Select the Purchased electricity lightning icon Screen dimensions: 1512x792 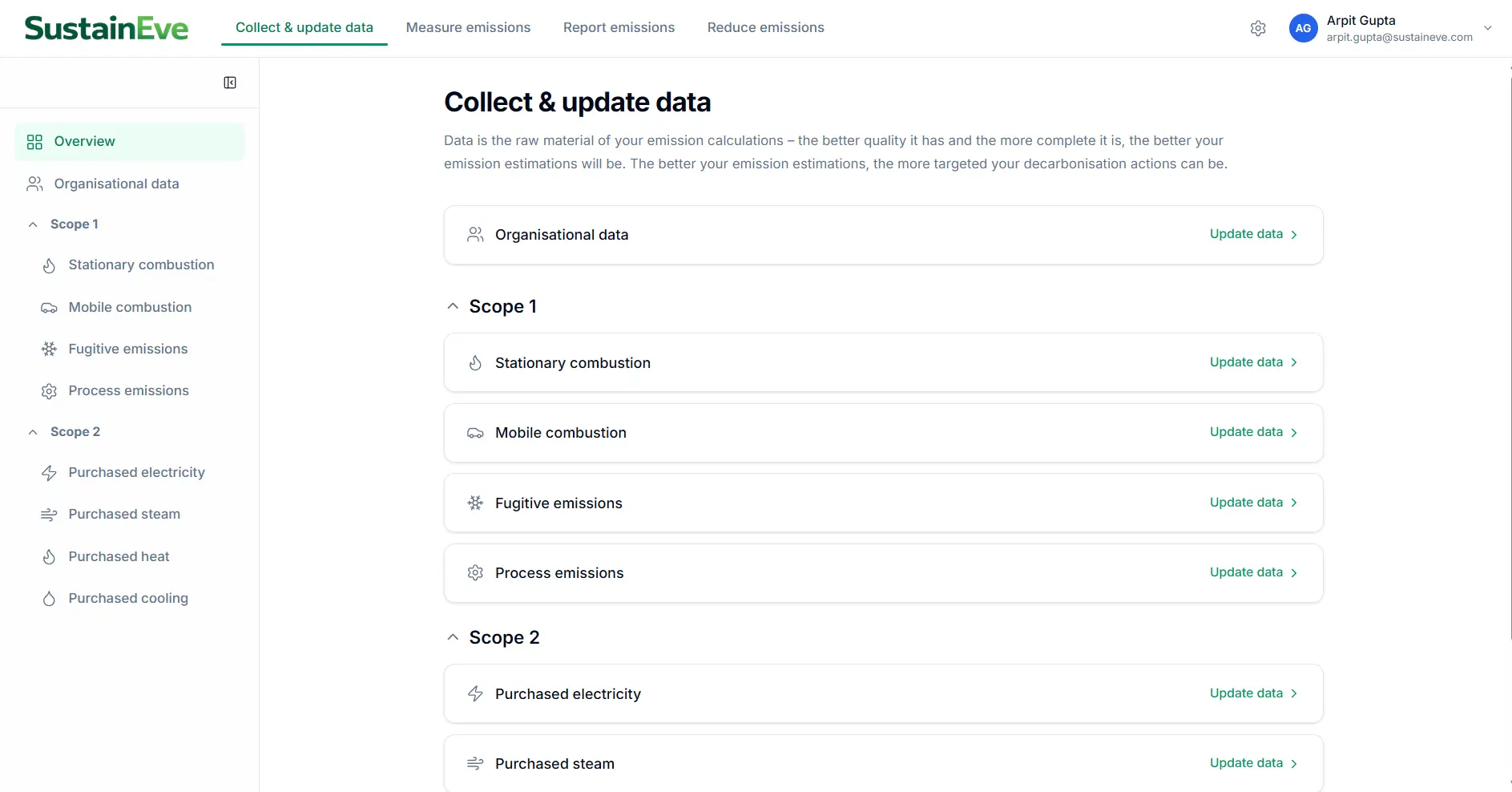(x=49, y=473)
